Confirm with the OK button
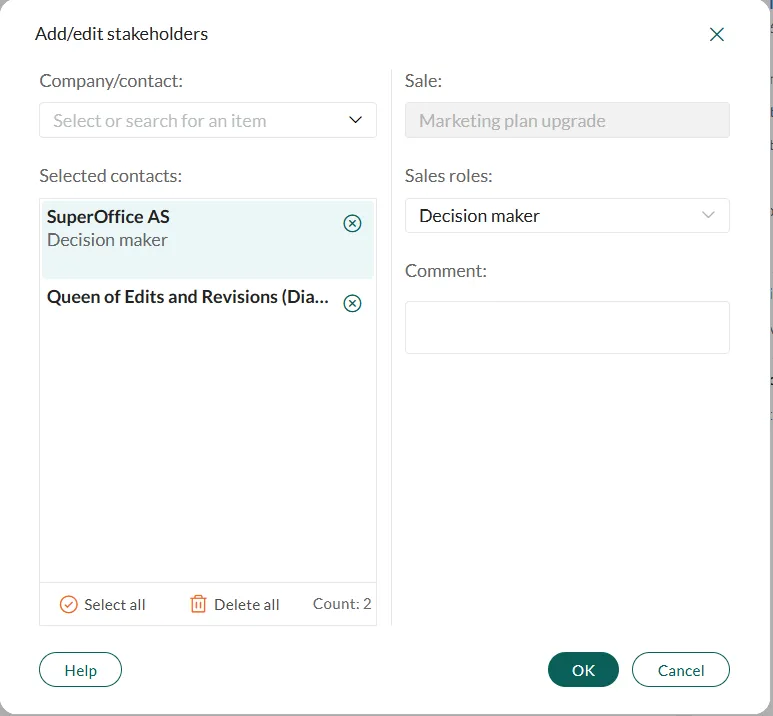The height and width of the screenshot is (716, 773). point(583,670)
